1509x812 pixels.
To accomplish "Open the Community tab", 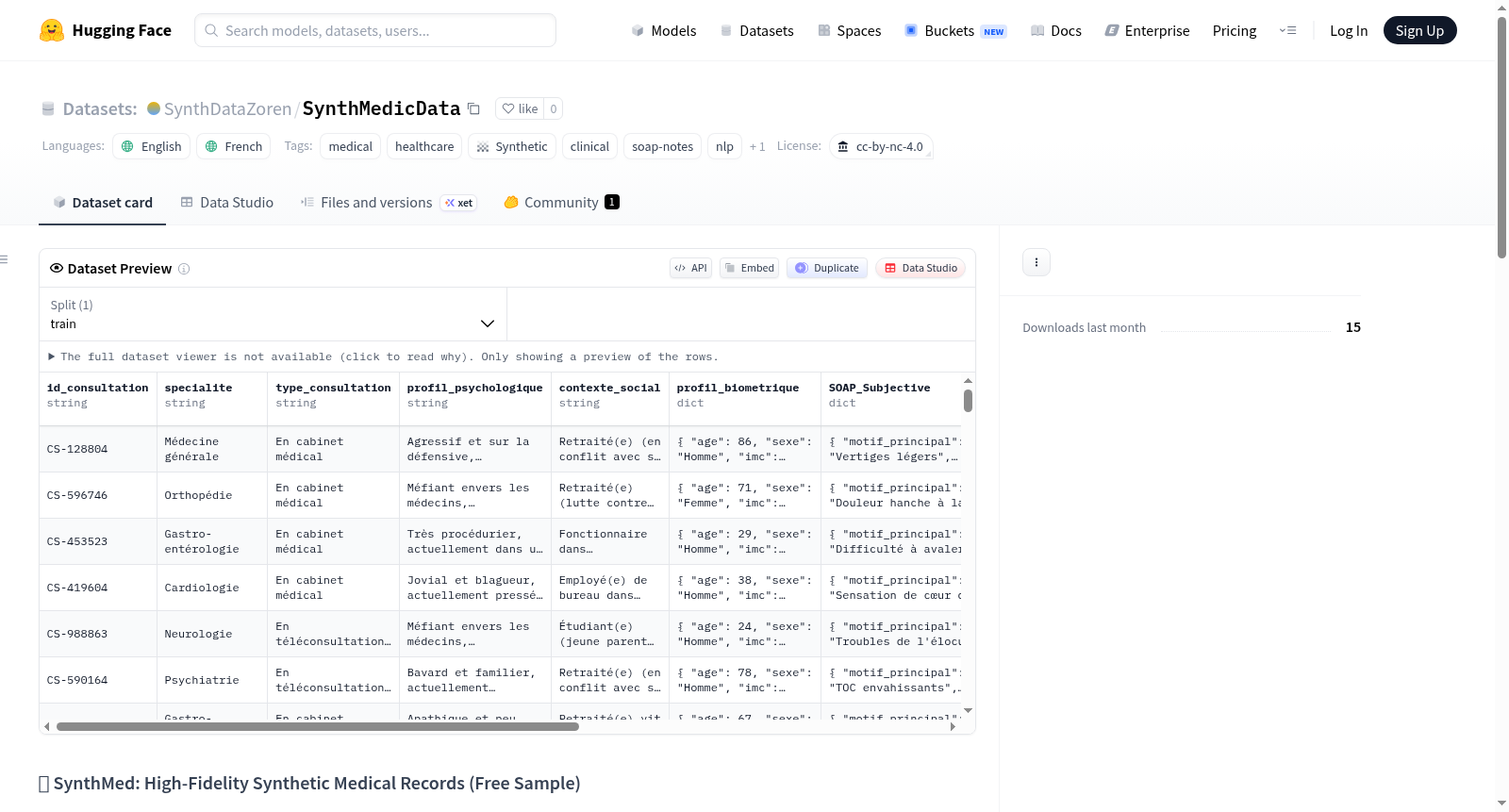I will [x=561, y=203].
